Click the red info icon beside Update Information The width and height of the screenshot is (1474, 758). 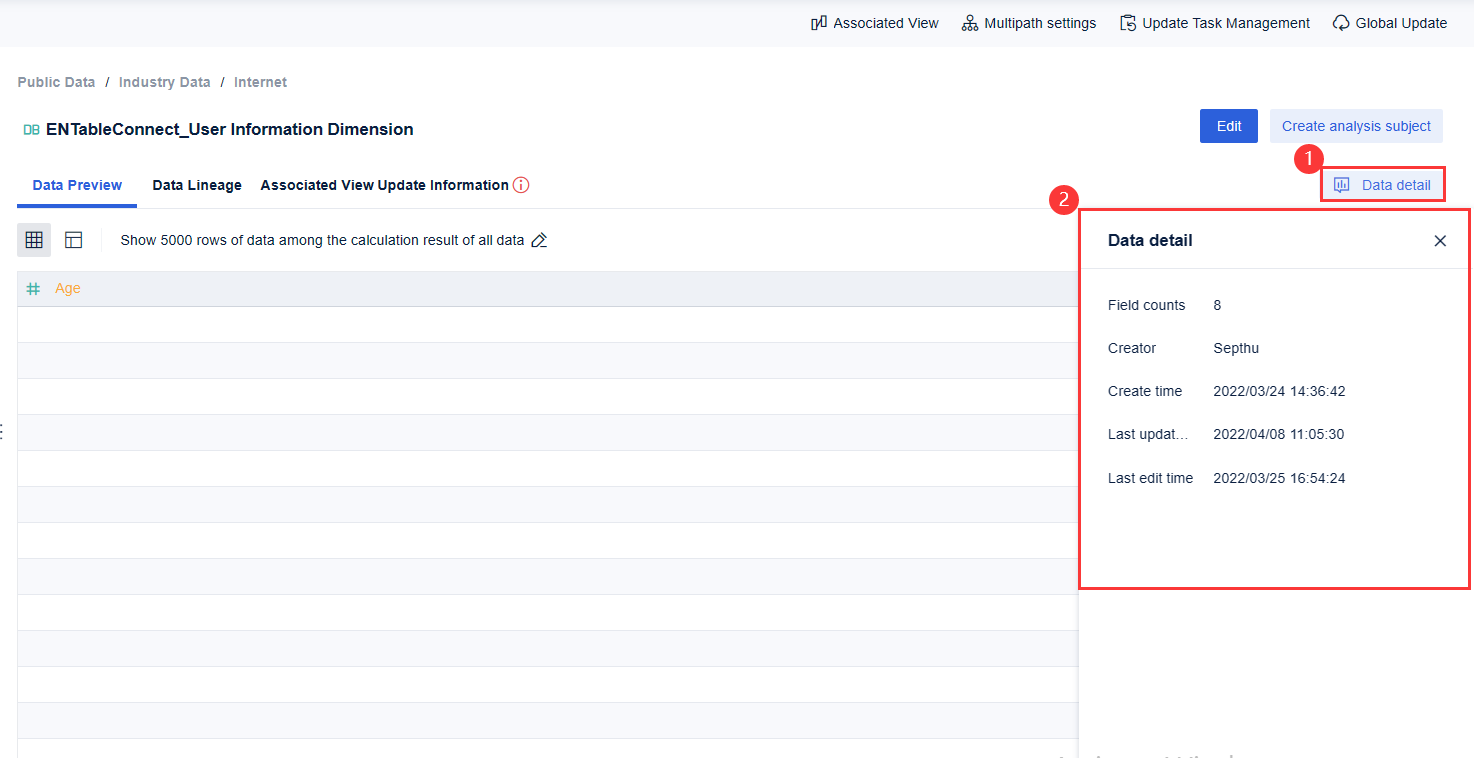(521, 185)
